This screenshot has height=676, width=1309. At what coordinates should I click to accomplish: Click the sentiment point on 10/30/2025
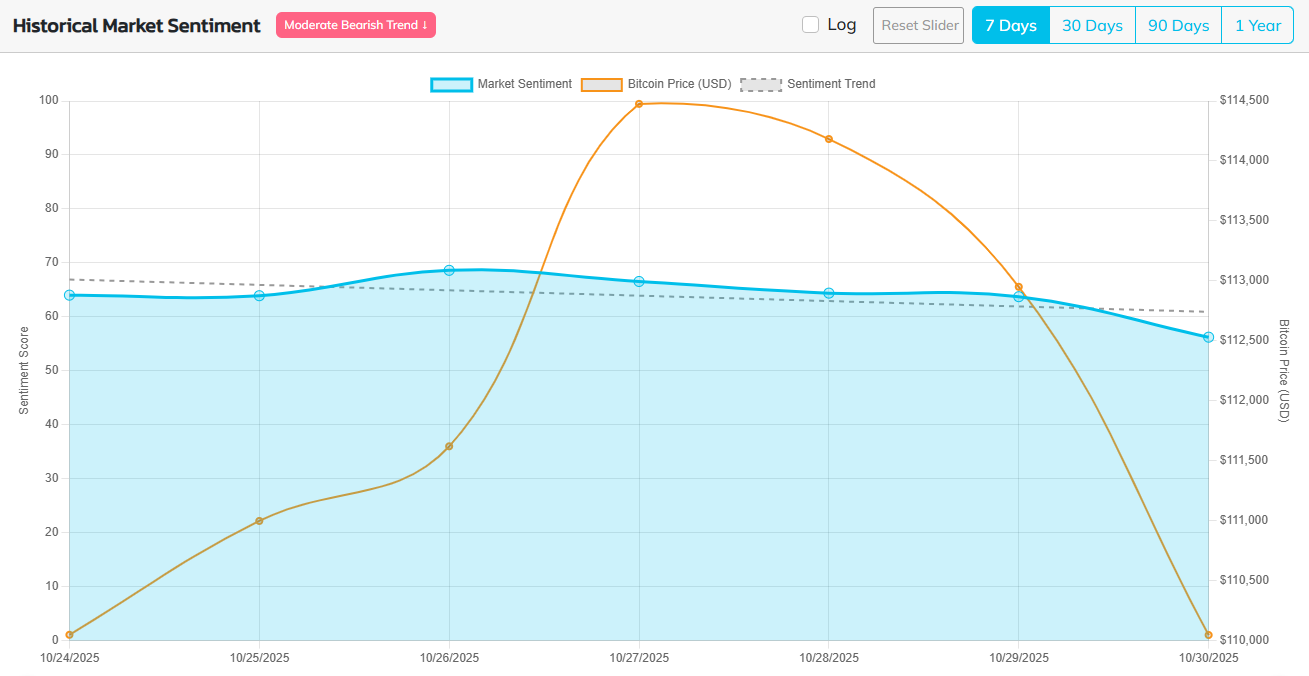coord(1208,337)
